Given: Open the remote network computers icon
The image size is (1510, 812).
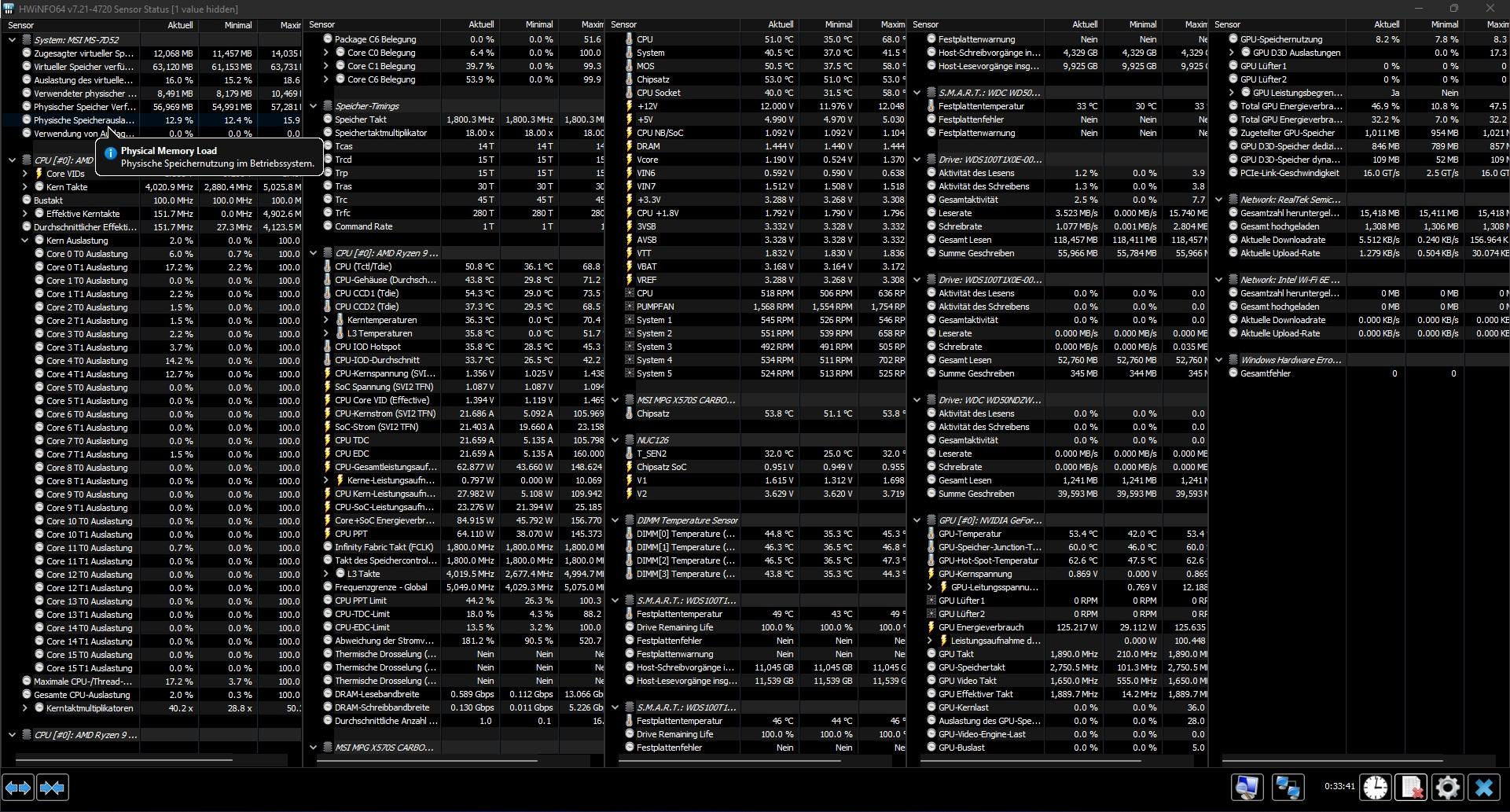Looking at the screenshot, I should 1288,787.
